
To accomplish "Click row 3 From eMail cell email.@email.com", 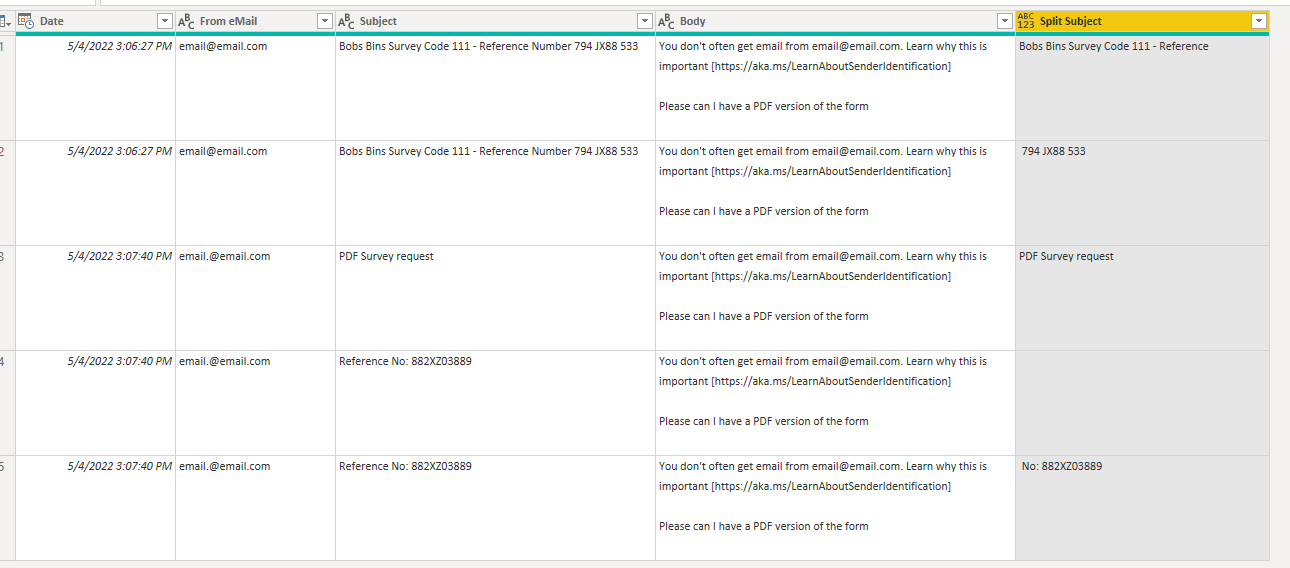I will 255,298.
